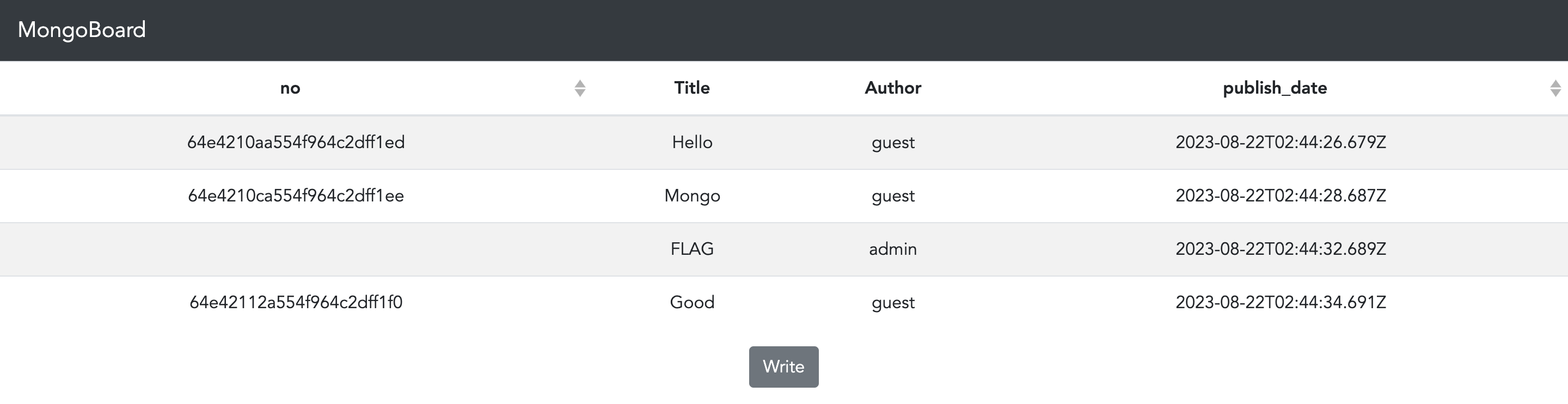The width and height of the screenshot is (1568, 404).
Task: Click the Hello post title
Action: 692,142
